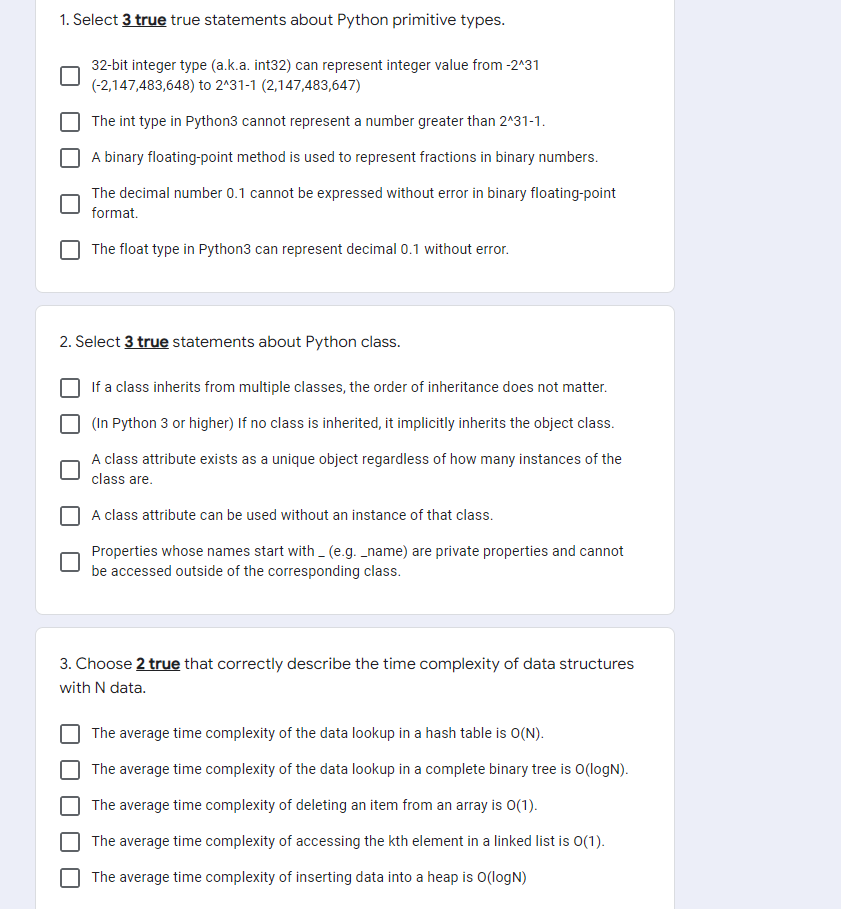Click question 1 heading about primitive types
The width and height of the screenshot is (841, 909).
[x=282, y=19]
